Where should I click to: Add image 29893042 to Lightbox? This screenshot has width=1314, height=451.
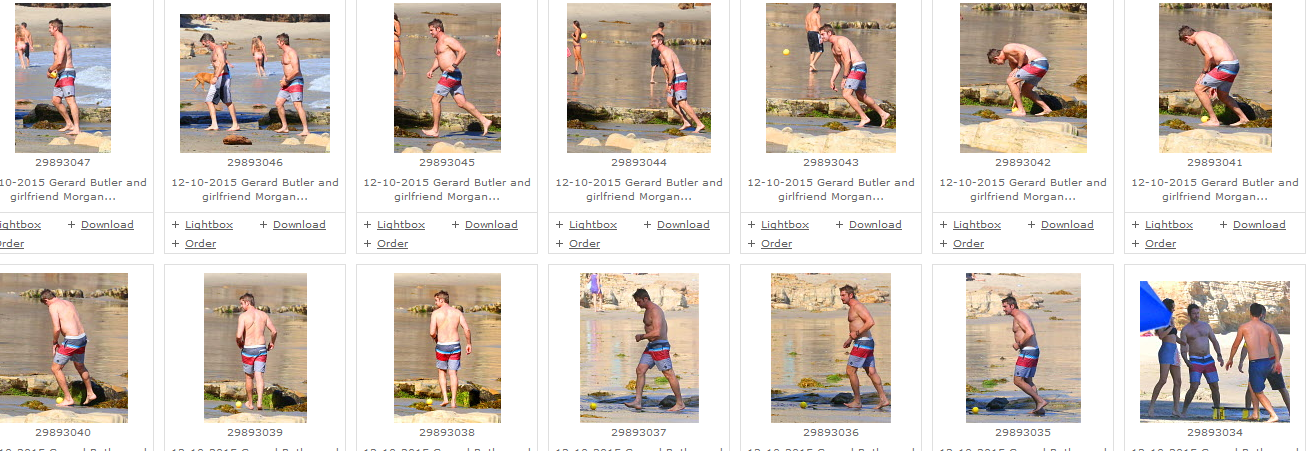977,225
